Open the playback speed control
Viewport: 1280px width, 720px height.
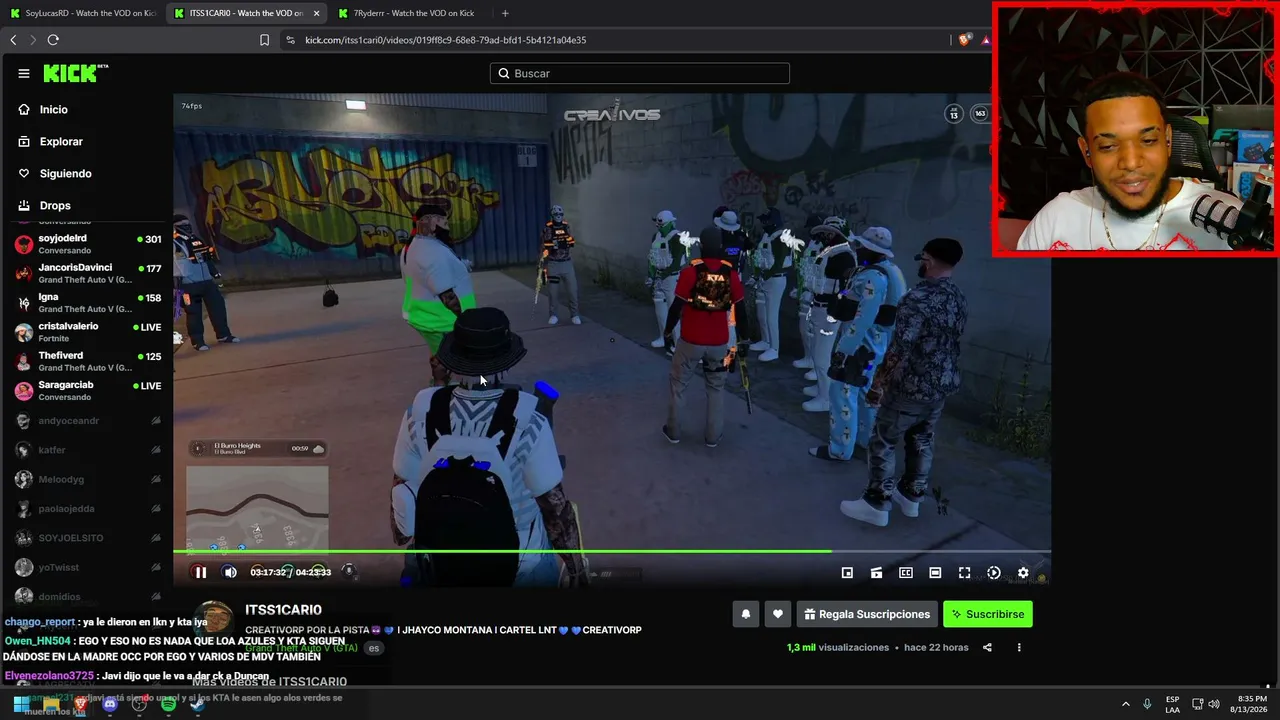coord(994,573)
